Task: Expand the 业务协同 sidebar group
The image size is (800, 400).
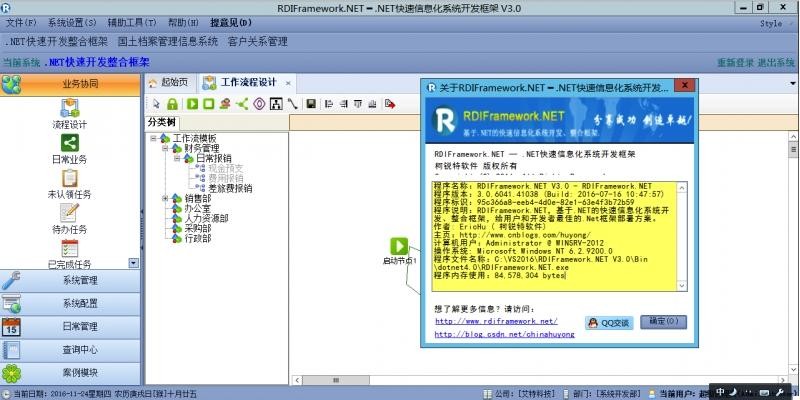Action: click(x=70, y=85)
